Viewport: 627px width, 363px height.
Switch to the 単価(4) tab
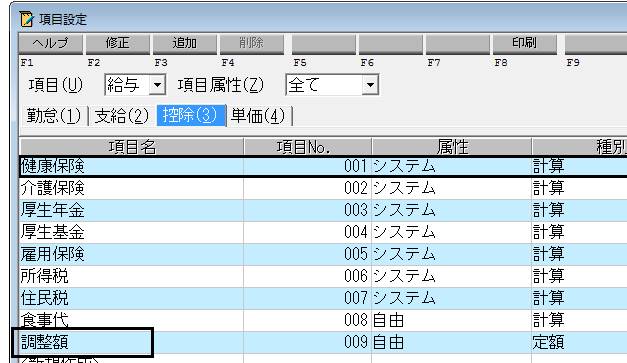click(258, 116)
